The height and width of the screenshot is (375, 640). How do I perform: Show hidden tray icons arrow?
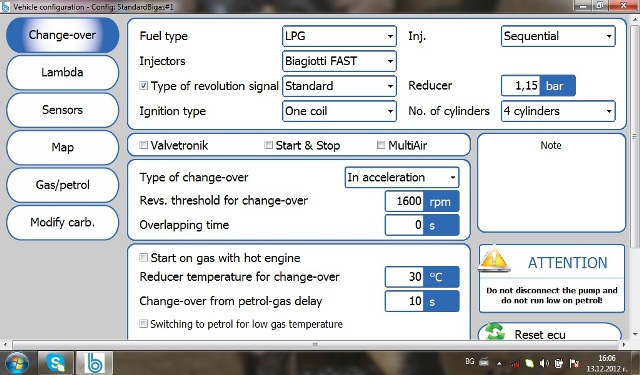[499, 363]
